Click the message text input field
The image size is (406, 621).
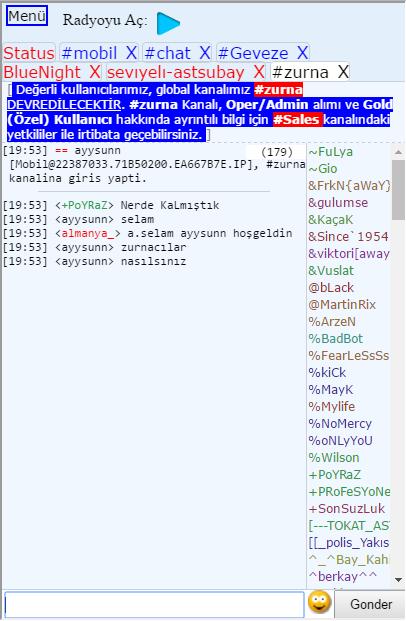click(x=154, y=604)
